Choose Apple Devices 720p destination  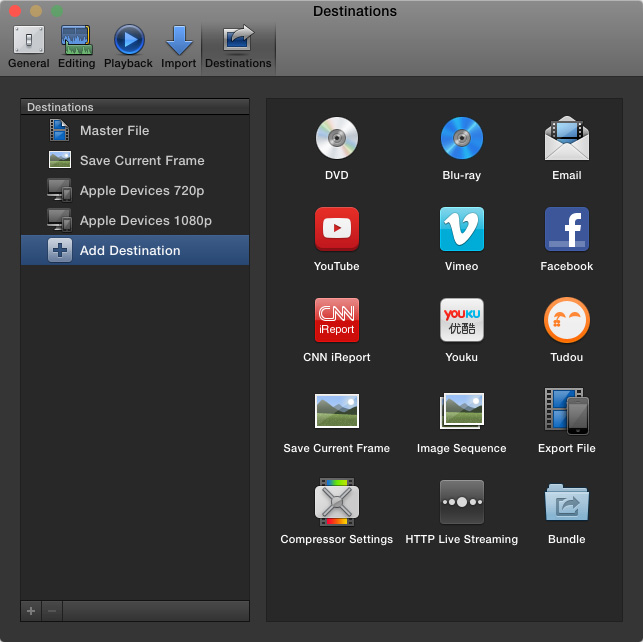tap(135, 190)
